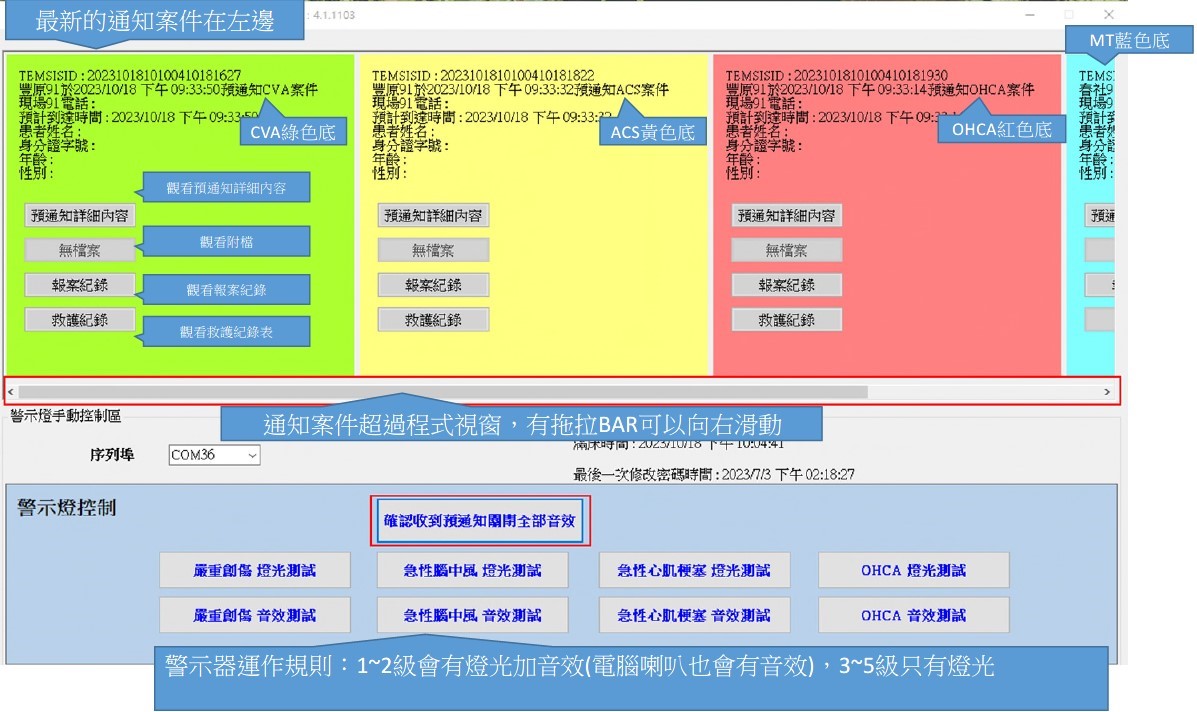The width and height of the screenshot is (1197, 712).
Task: Run OHCA 燈光測試
Action: tap(913, 570)
